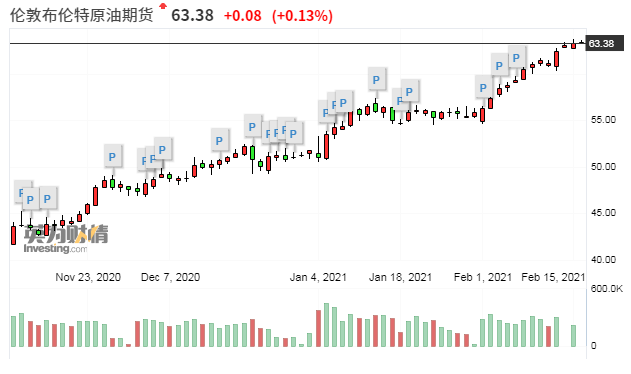Click the single P marker above the 50.00 candles between Dec 7 and Jan 4
631x374 pixels.
point(219,140)
